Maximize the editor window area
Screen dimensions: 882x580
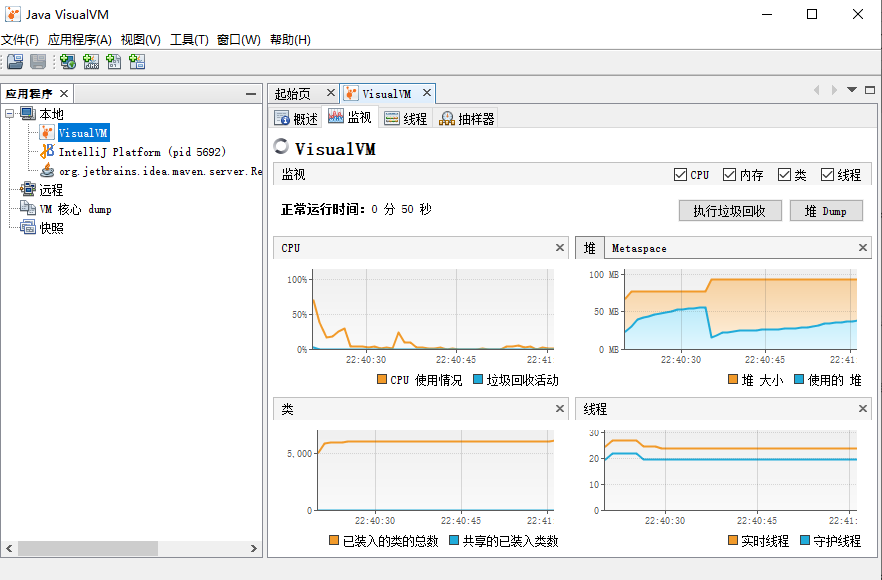click(x=870, y=90)
